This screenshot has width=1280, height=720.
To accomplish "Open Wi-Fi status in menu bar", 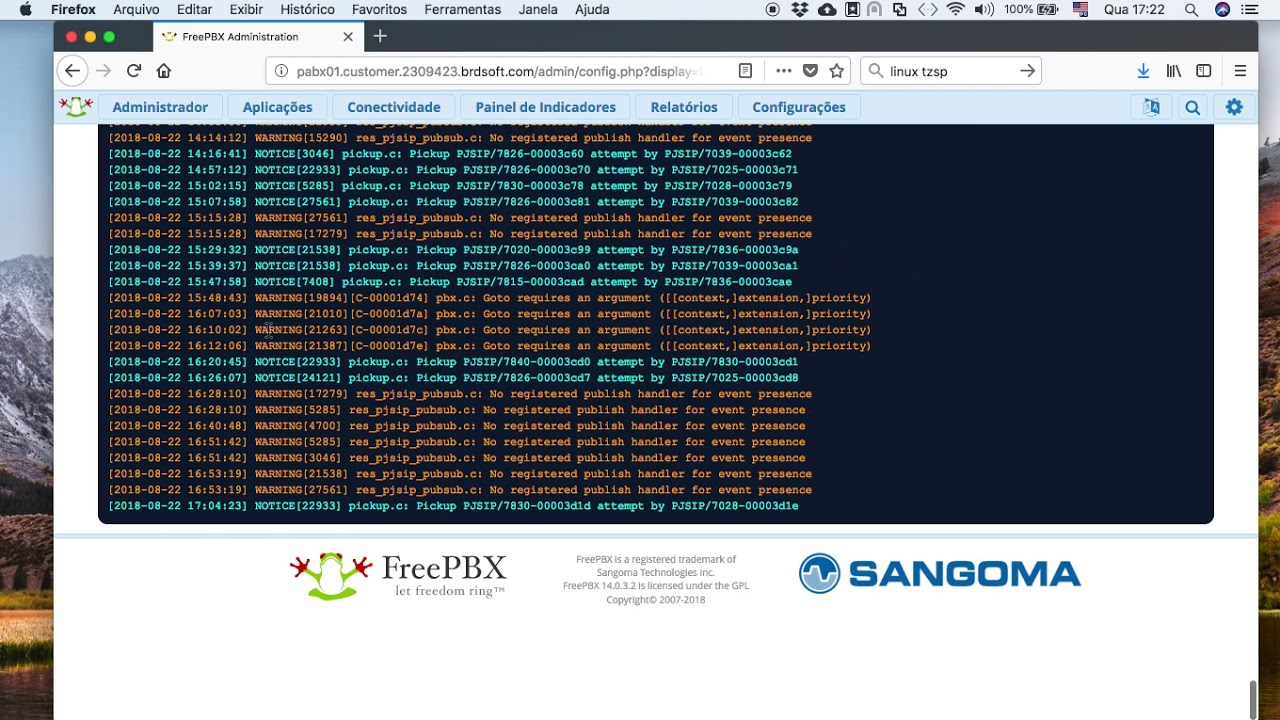I will click(956, 10).
